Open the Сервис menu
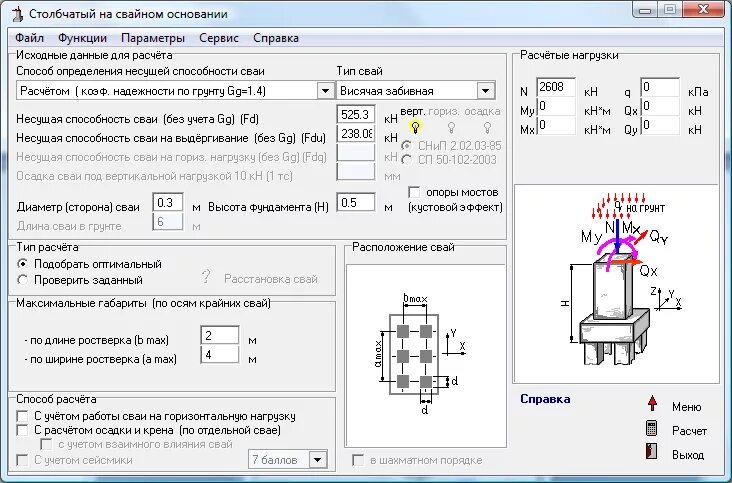 click(218, 38)
